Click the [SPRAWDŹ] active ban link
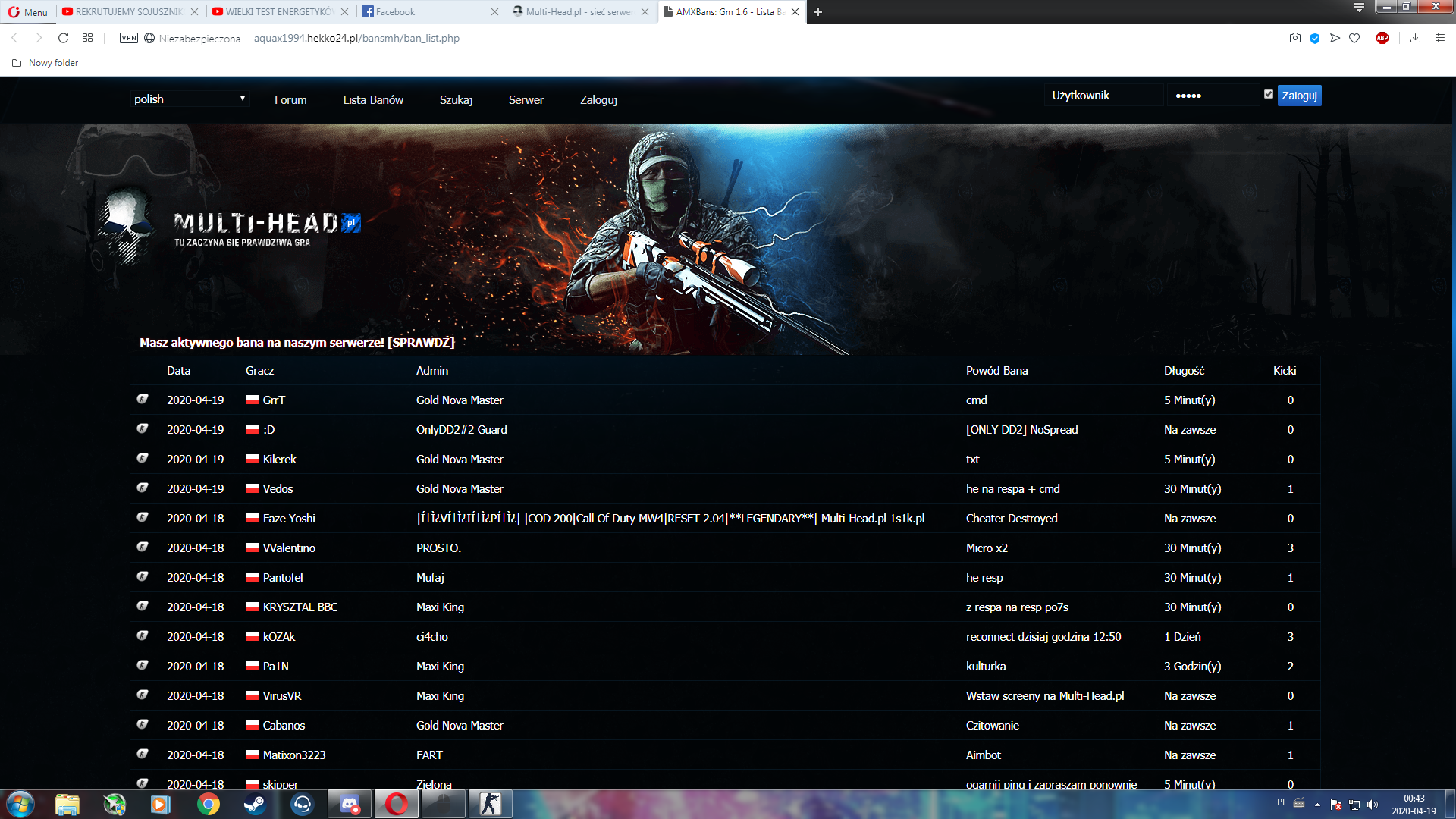This screenshot has width=1456, height=819. pos(420,343)
